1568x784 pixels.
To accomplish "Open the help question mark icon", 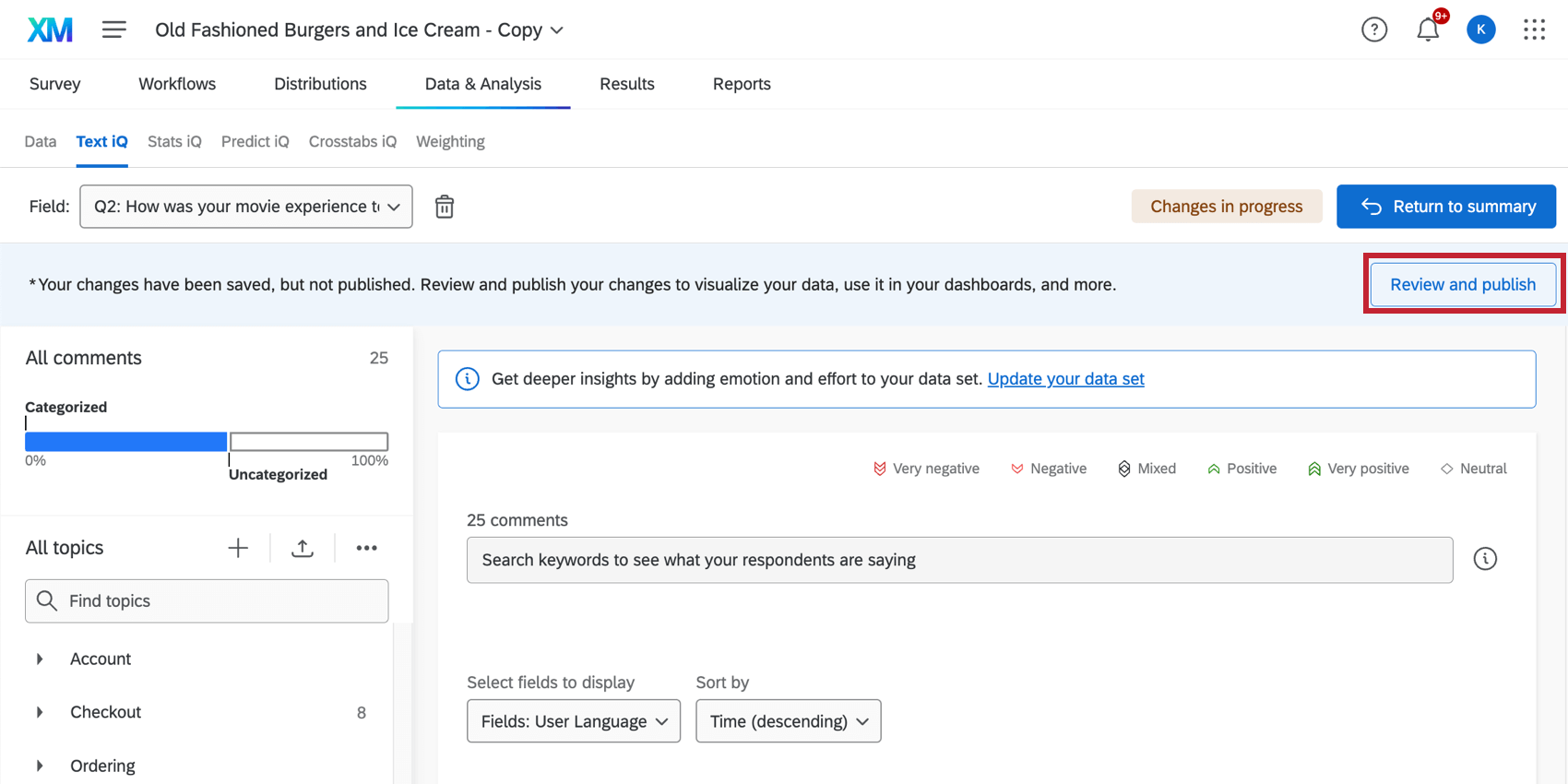I will 1373,30.
